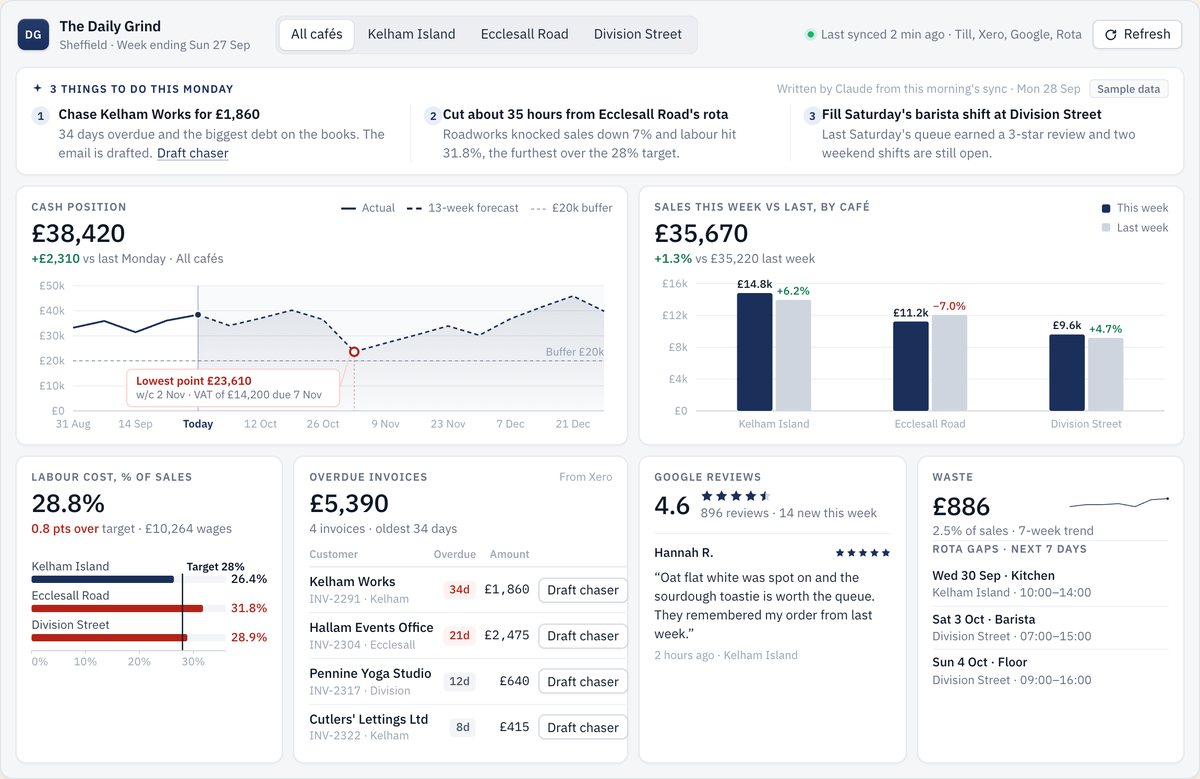
Task: Click the Last week legend swatch
Action: 1106,228
